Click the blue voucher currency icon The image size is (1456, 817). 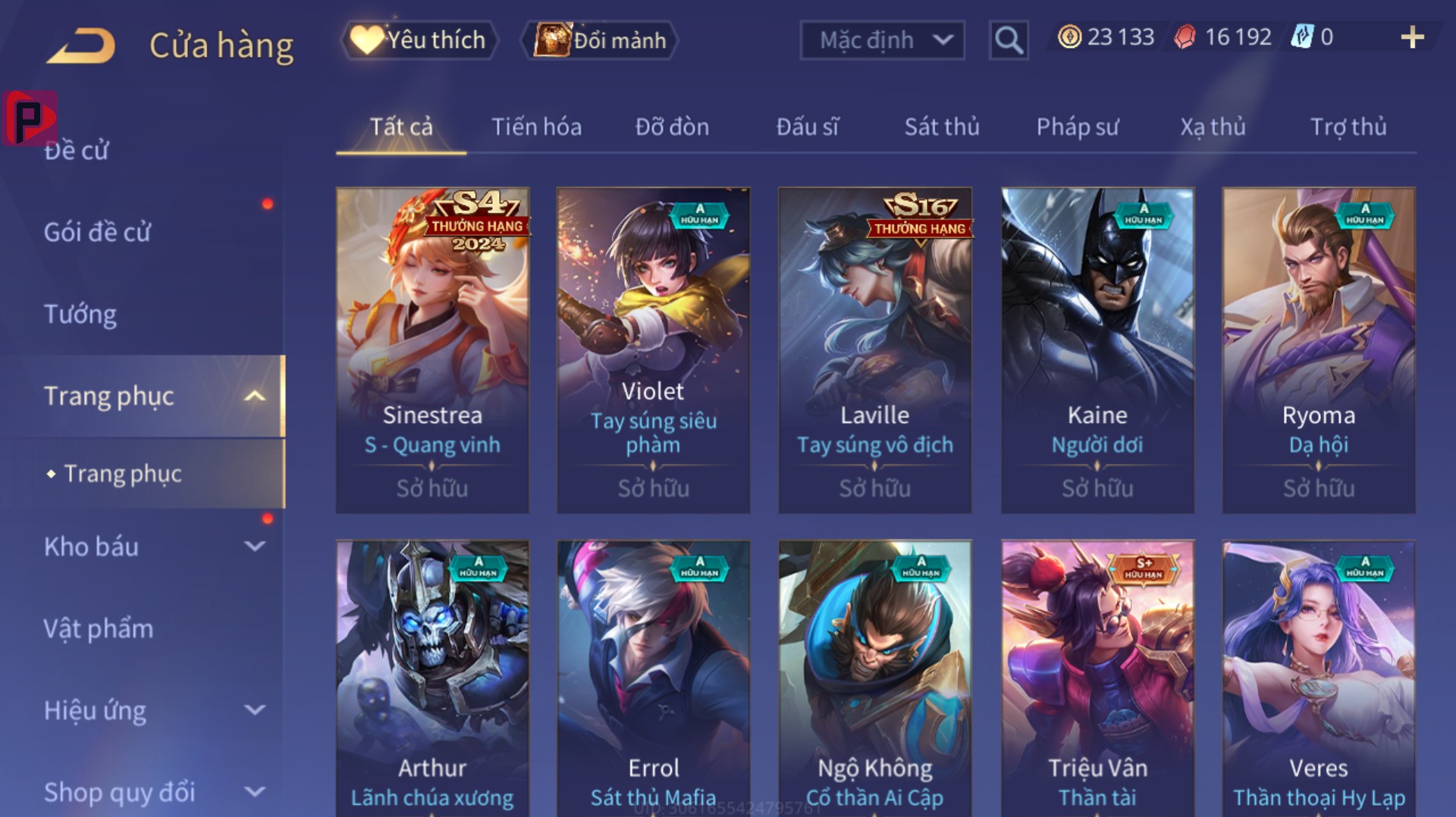click(1302, 37)
